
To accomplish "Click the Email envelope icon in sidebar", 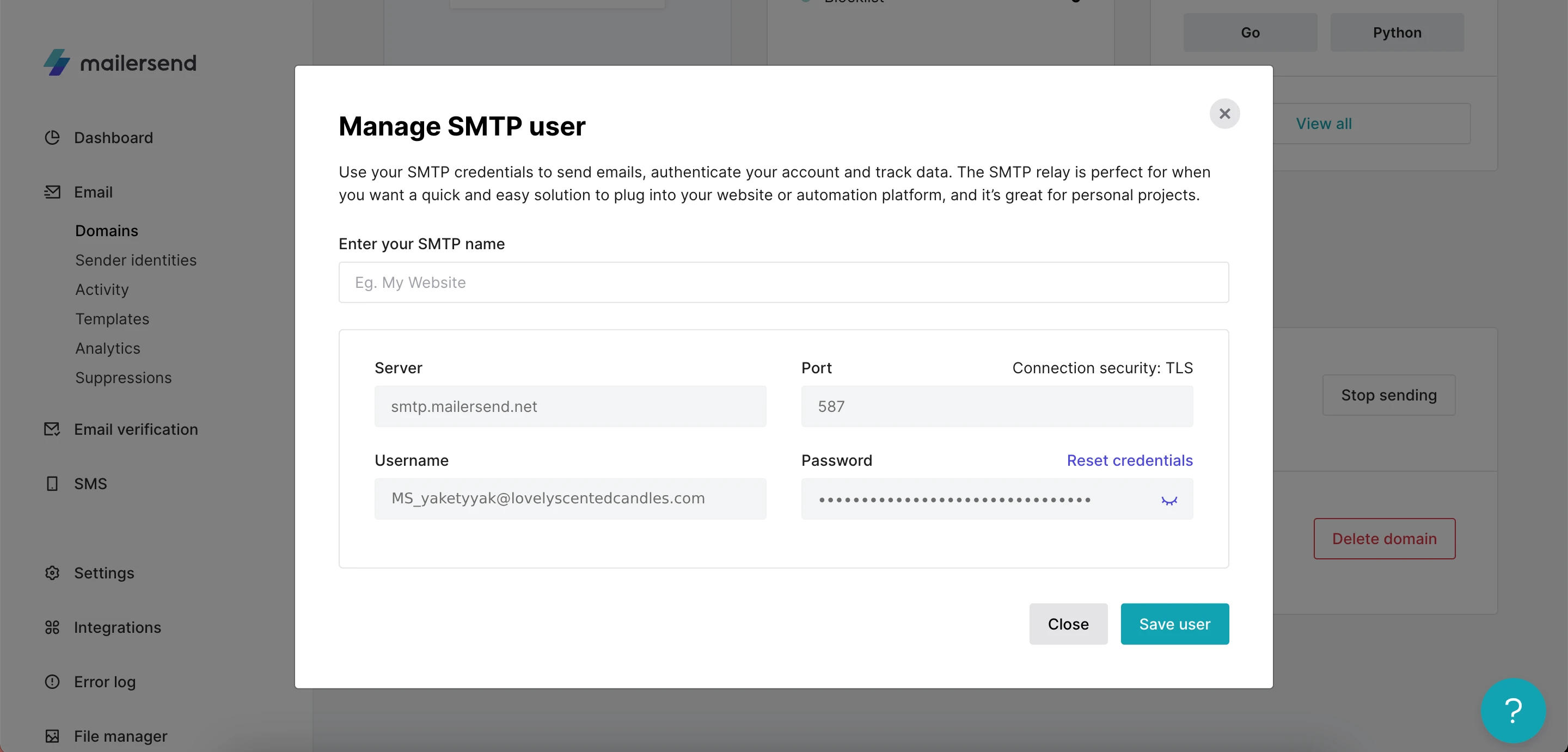I will (x=52, y=192).
